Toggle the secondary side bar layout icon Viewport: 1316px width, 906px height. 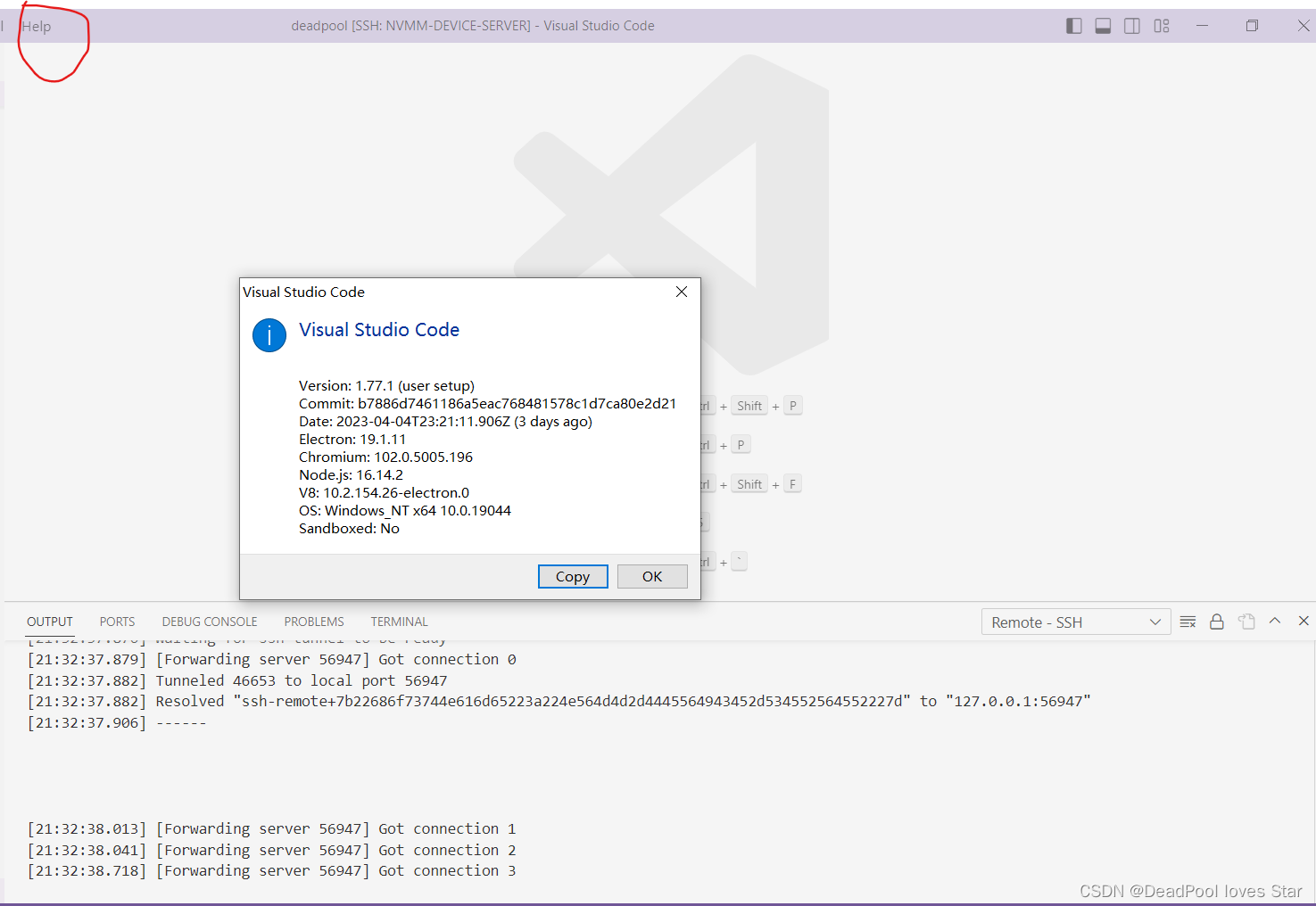click(x=1132, y=26)
